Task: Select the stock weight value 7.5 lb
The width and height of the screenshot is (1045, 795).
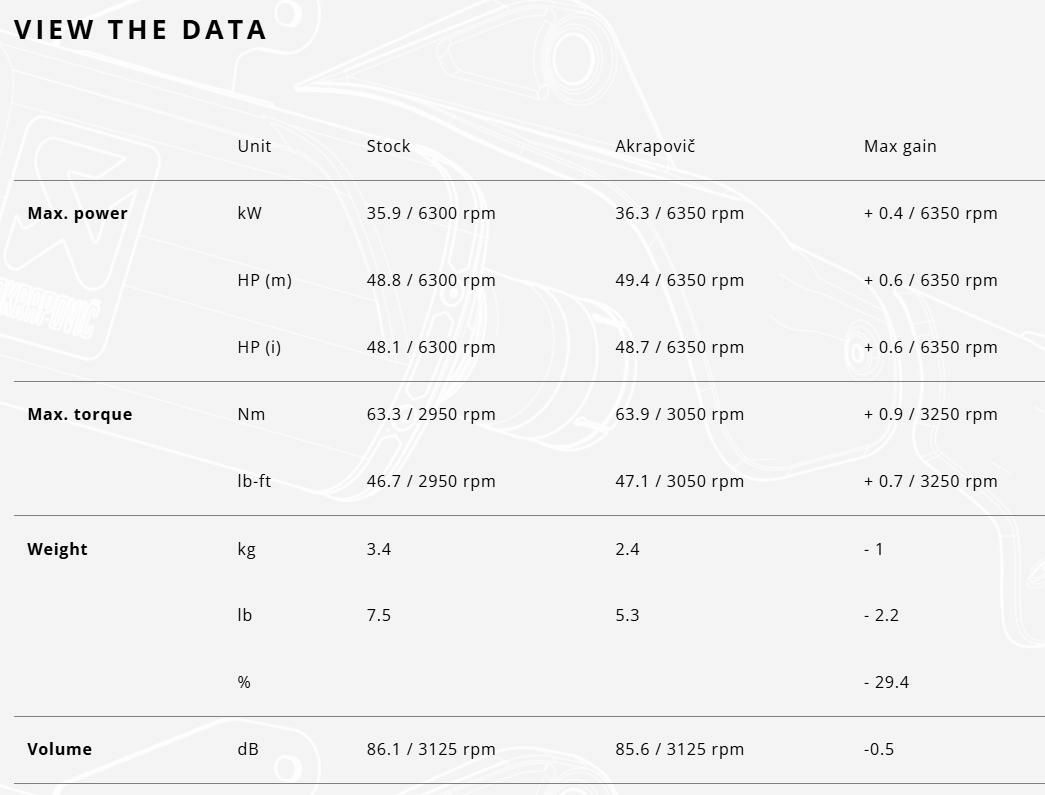Action: 379,615
